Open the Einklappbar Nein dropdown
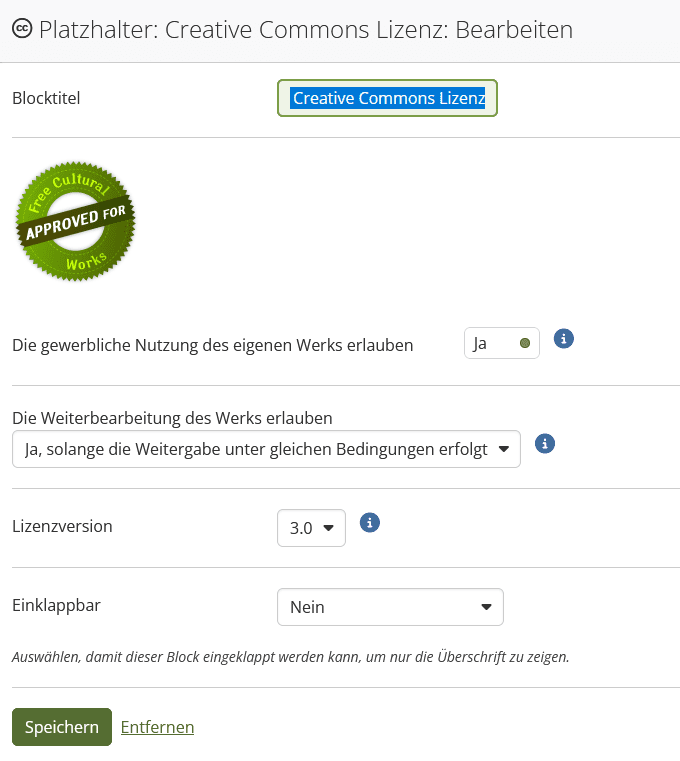680x761 pixels. click(x=390, y=607)
